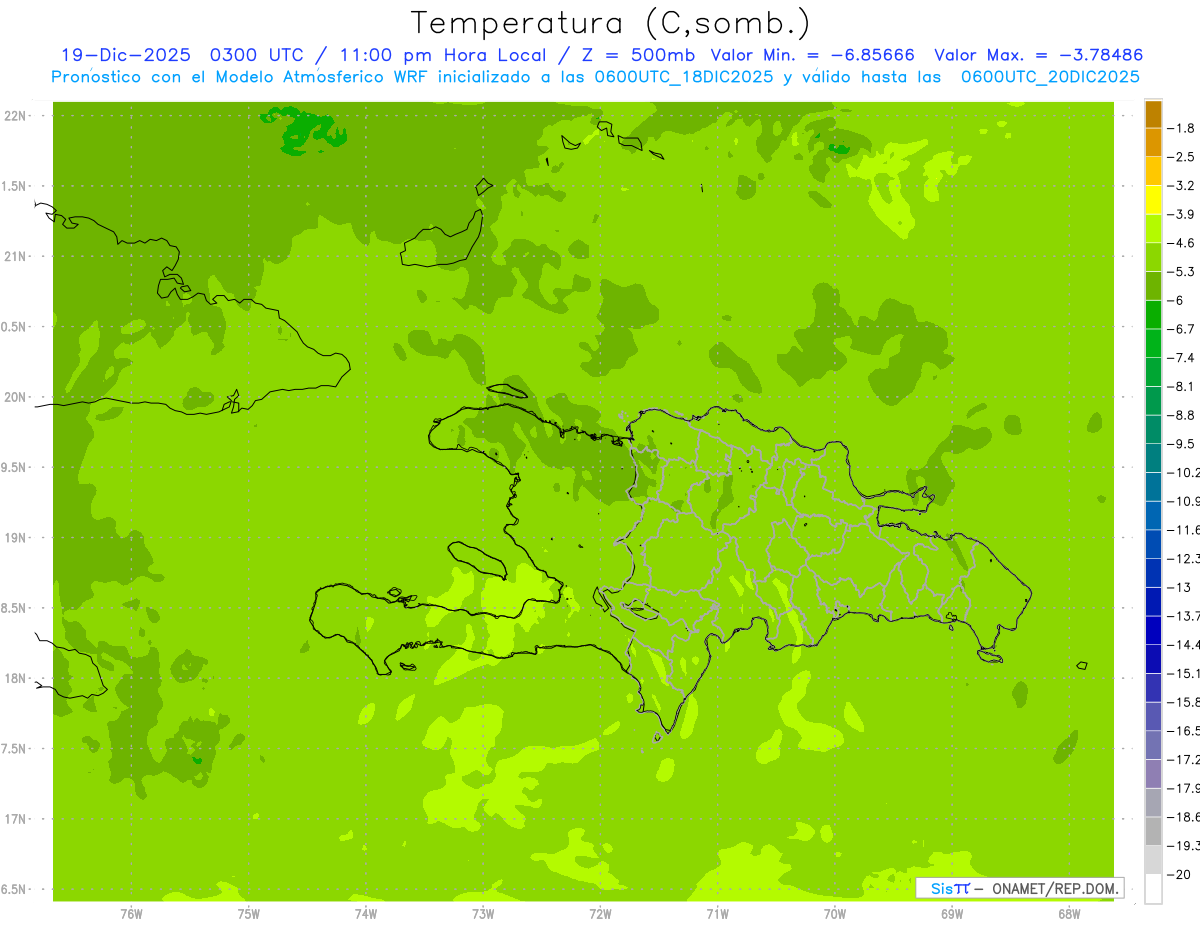
Task: Click the '0600UTC_18DIC2025' initialization time
Action: pos(684,77)
